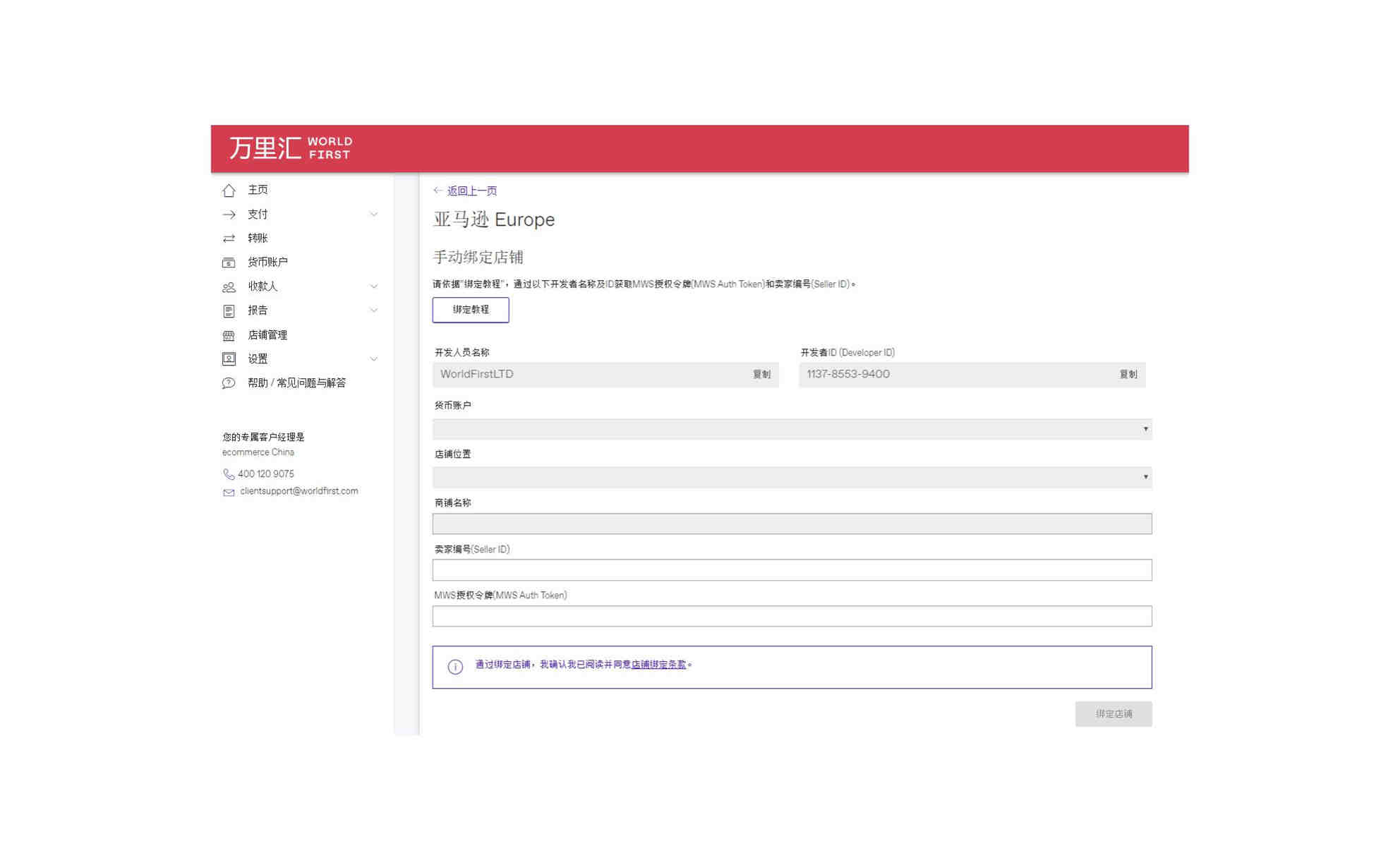Image resolution: width=1400 pixels, height=858 pixels.
Task: Click the profile icon beside 设置
Action: coord(229,359)
